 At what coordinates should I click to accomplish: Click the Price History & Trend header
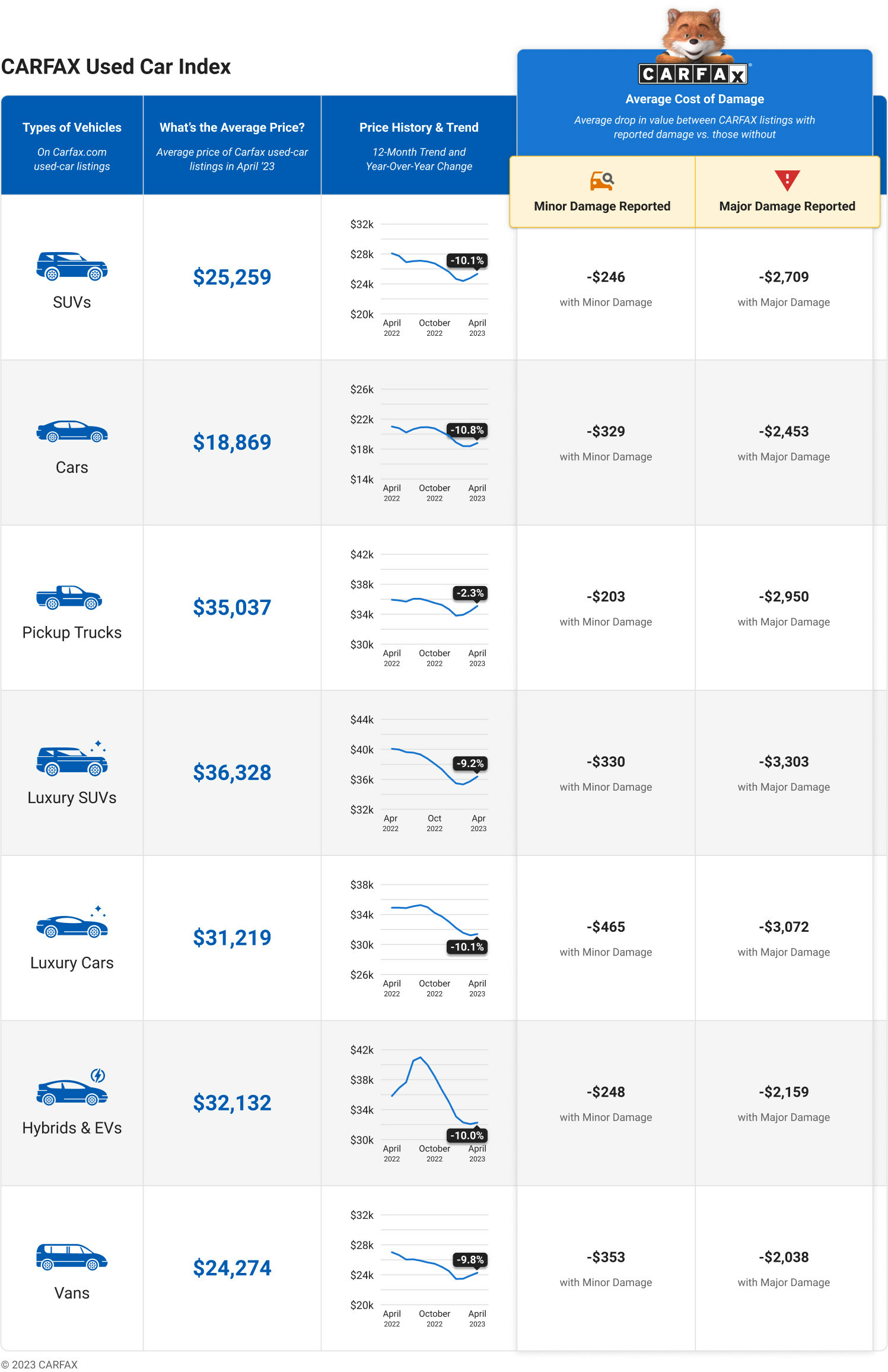coord(419,128)
